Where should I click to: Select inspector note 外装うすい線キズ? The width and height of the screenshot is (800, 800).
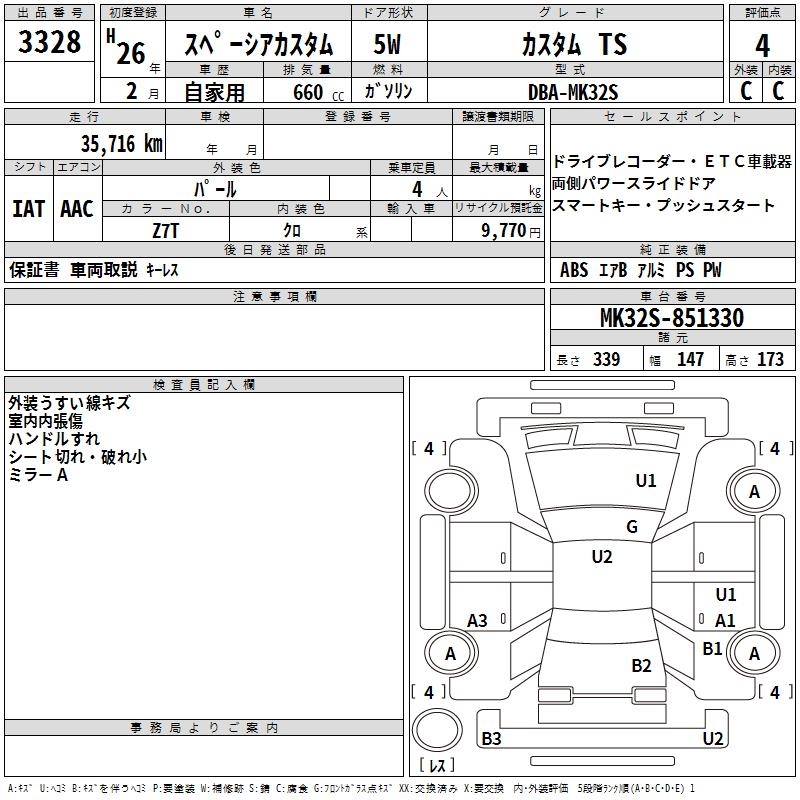coord(69,403)
